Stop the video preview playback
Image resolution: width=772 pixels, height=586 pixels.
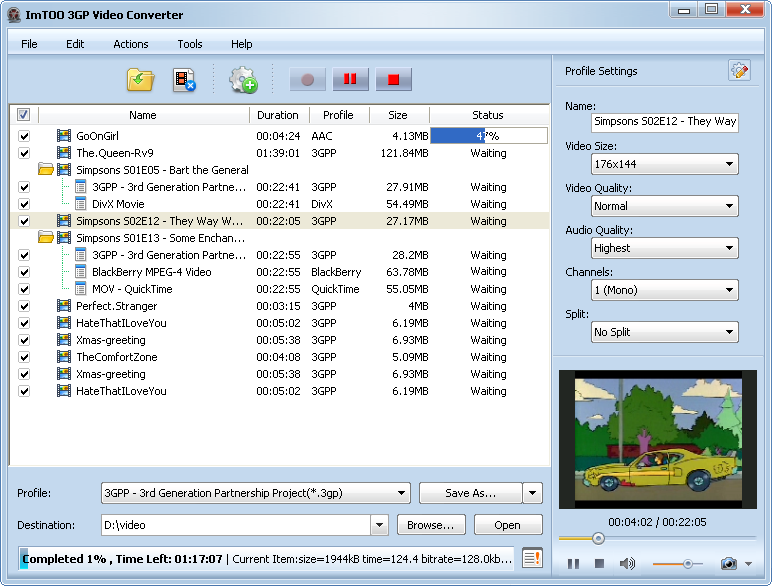pos(599,563)
